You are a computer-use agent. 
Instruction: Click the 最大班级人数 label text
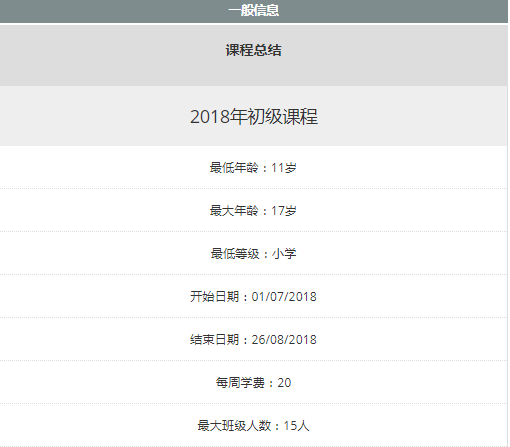point(234,426)
